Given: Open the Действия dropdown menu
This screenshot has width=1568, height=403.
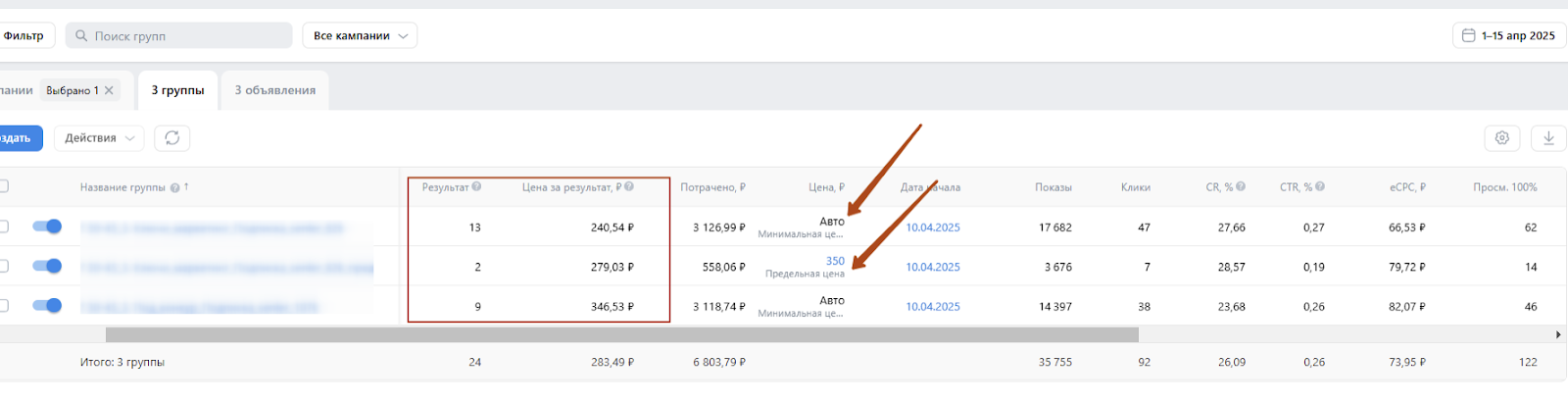Looking at the screenshot, I should pyautogui.click(x=99, y=138).
